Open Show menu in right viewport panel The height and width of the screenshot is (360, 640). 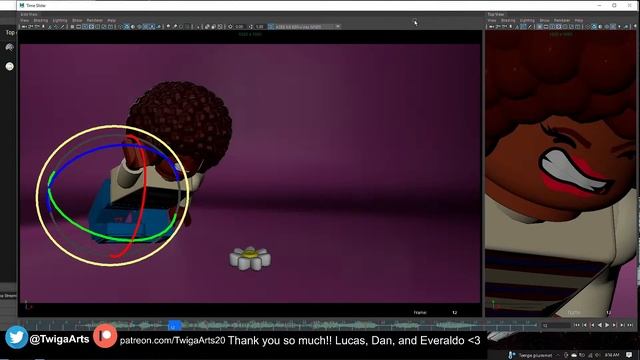pos(544,20)
